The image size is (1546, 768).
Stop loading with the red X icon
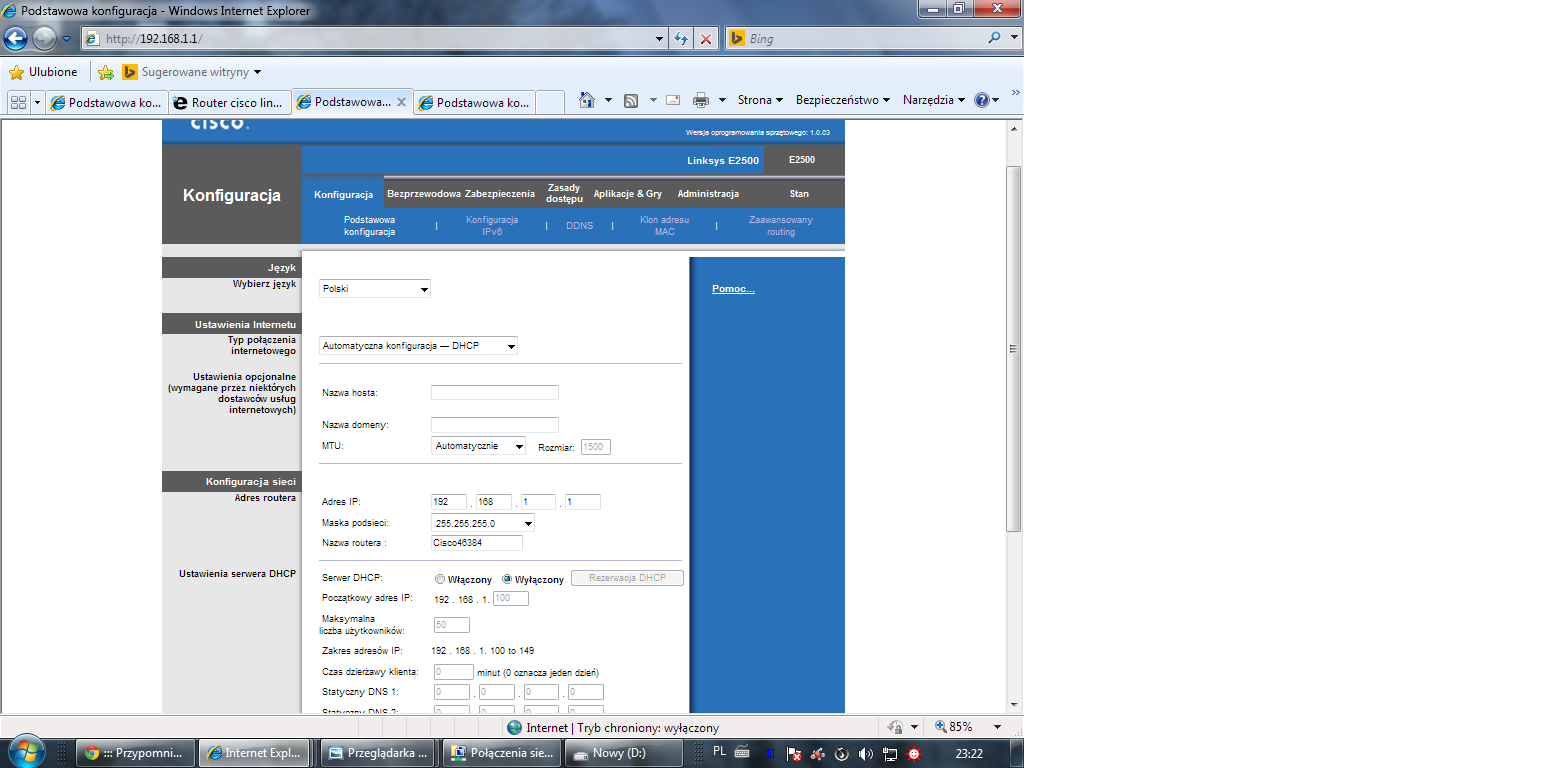point(706,39)
